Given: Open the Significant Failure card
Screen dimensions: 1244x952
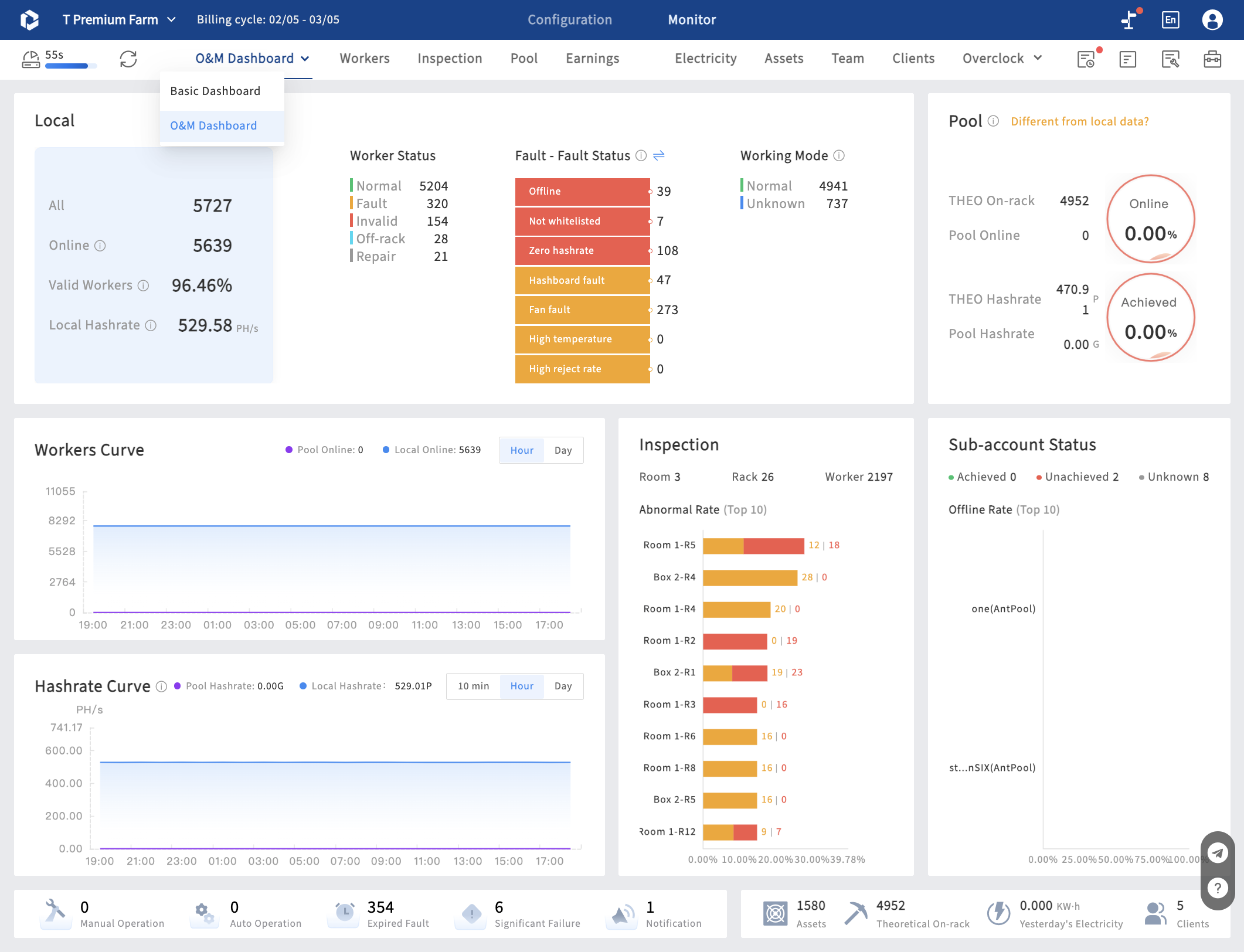Looking at the screenshot, I should point(518,914).
